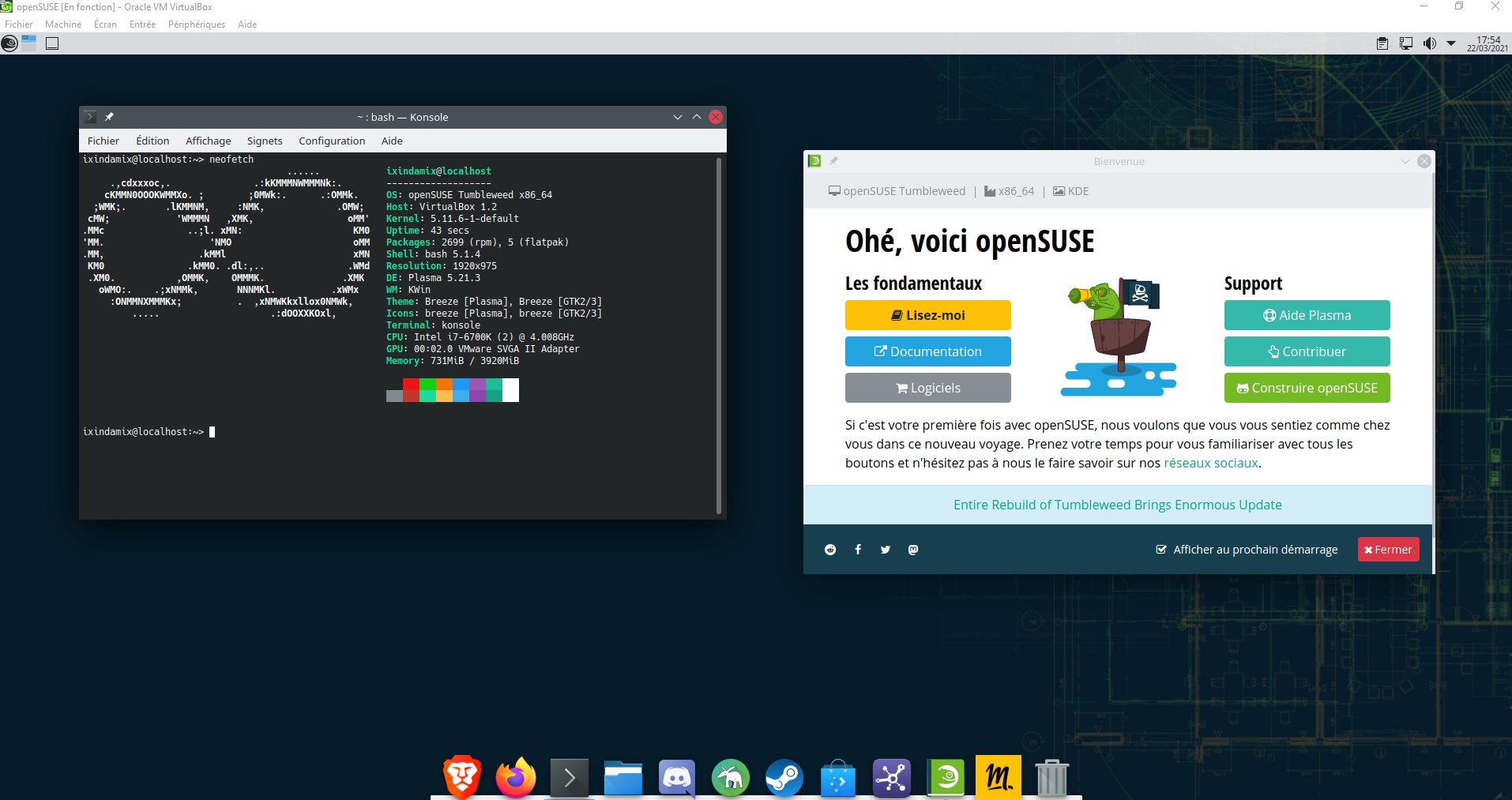Maximize Konsole with the up chevron
The width and height of the screenshot is (1512, 800).
pyautogui.click(x=697, y=117)
